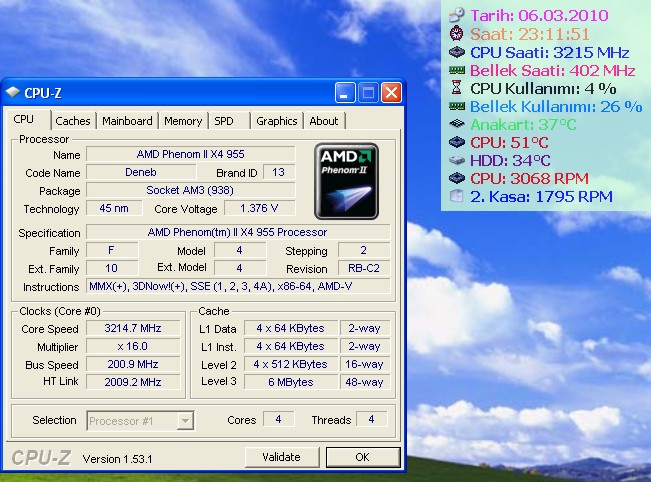This screenshot has height=482, width=651.
Task: Click the hourglass icon beside CPU Kullanımı
Action: tap(457, 88)
